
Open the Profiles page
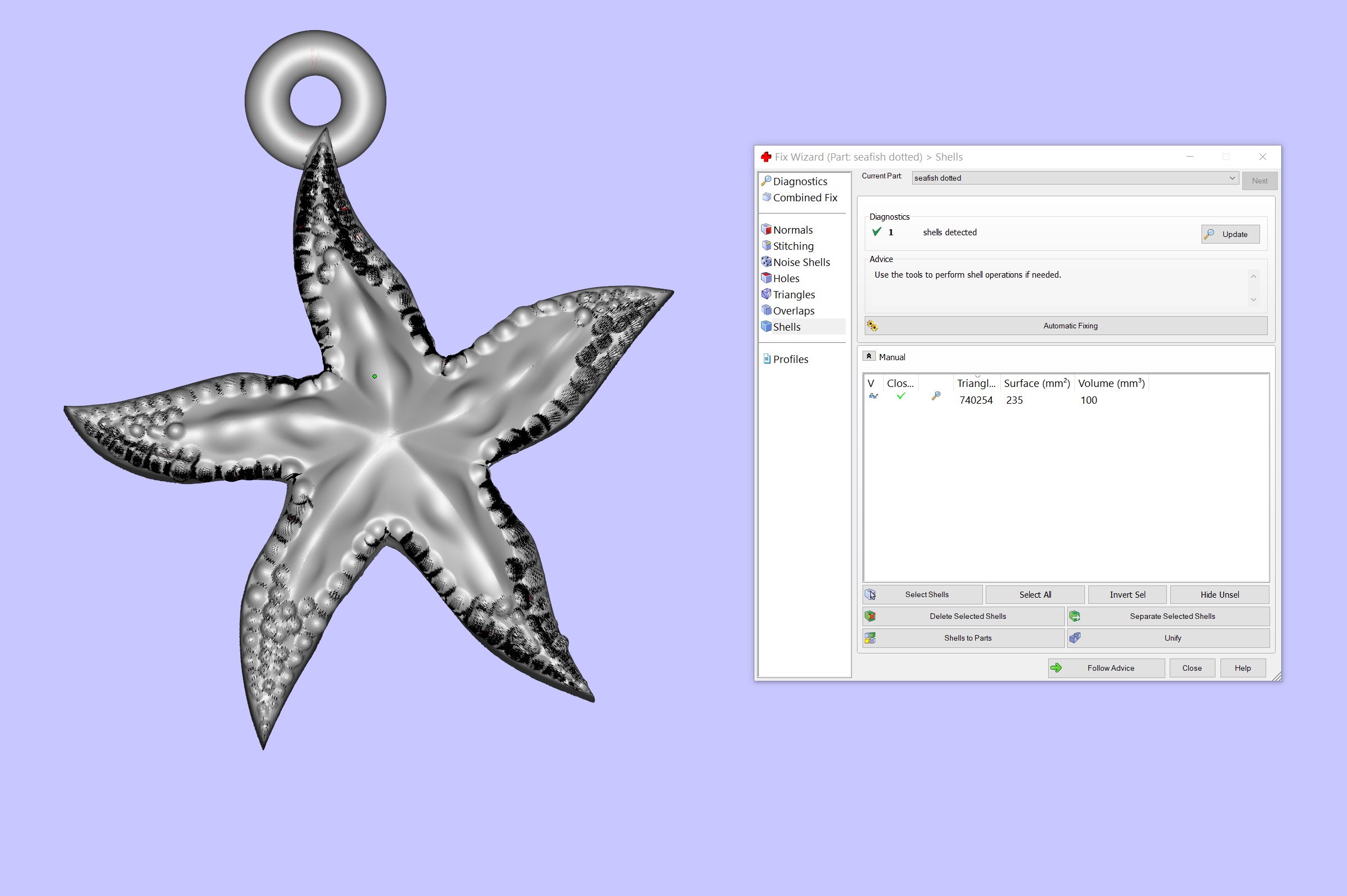(x=790, y=359)
